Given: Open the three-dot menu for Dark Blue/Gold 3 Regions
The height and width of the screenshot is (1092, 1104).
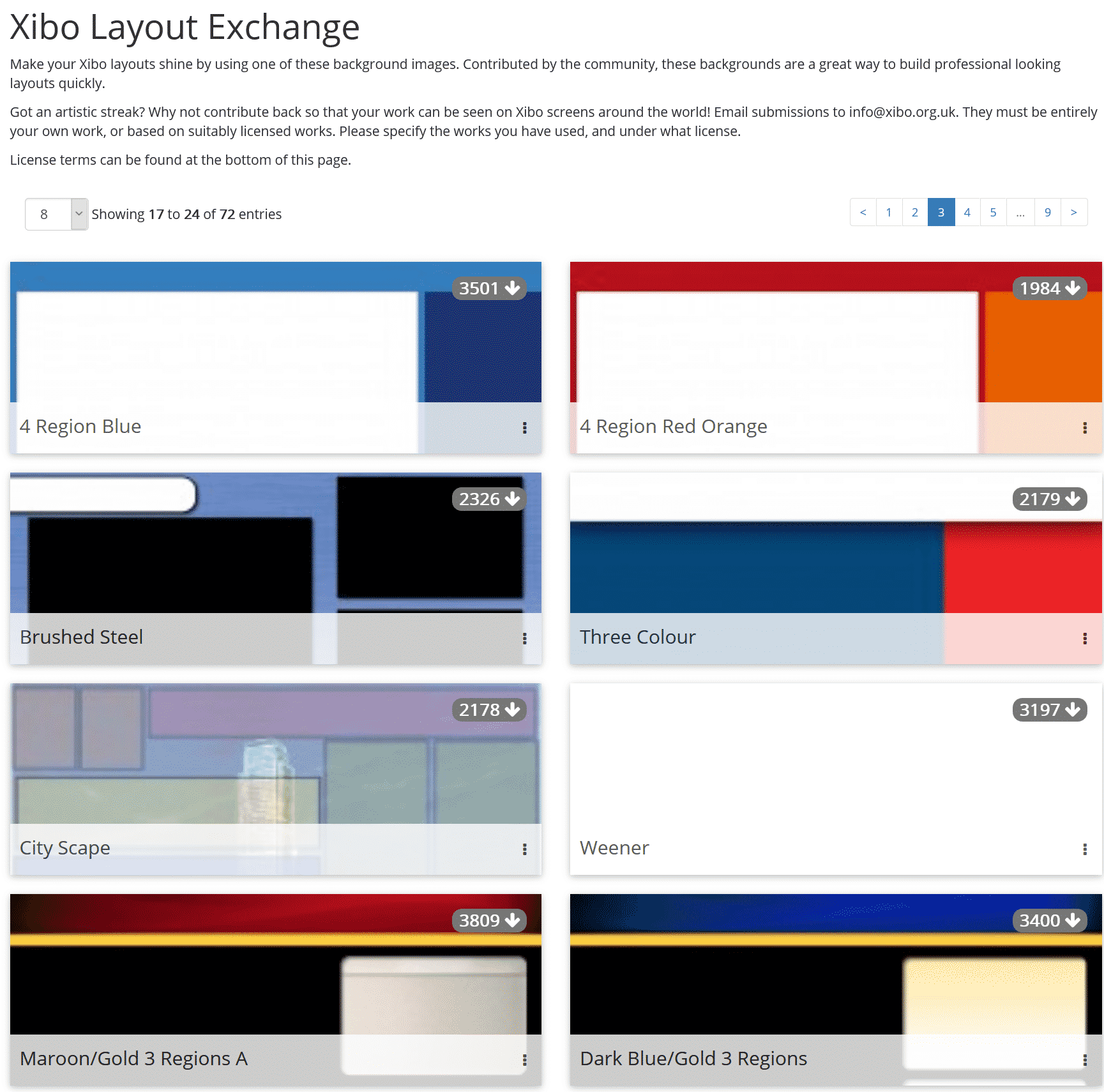Looking at the screenshot, I should click(x=1085, y=1060).
